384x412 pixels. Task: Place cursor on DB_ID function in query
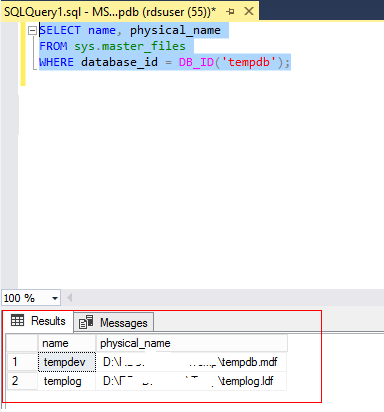coord(196,62)
